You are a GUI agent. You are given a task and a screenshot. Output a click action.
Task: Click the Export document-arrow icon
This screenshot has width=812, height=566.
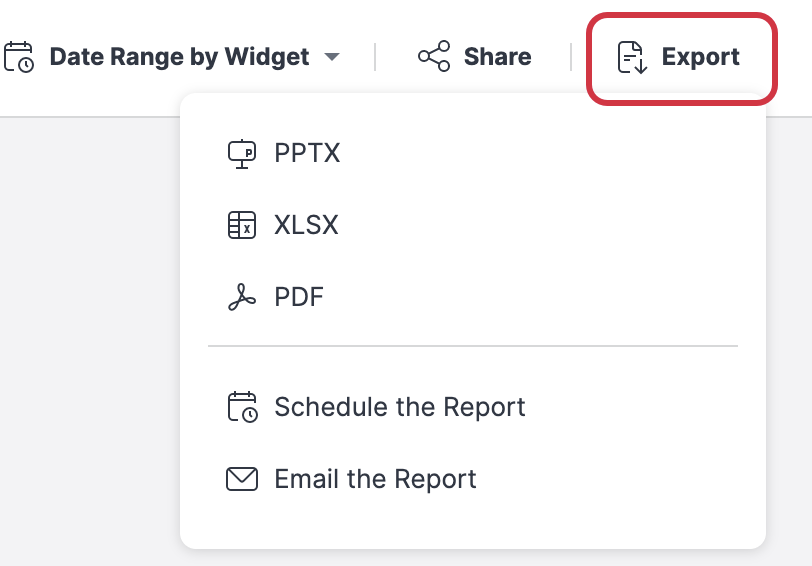(631, 58)
